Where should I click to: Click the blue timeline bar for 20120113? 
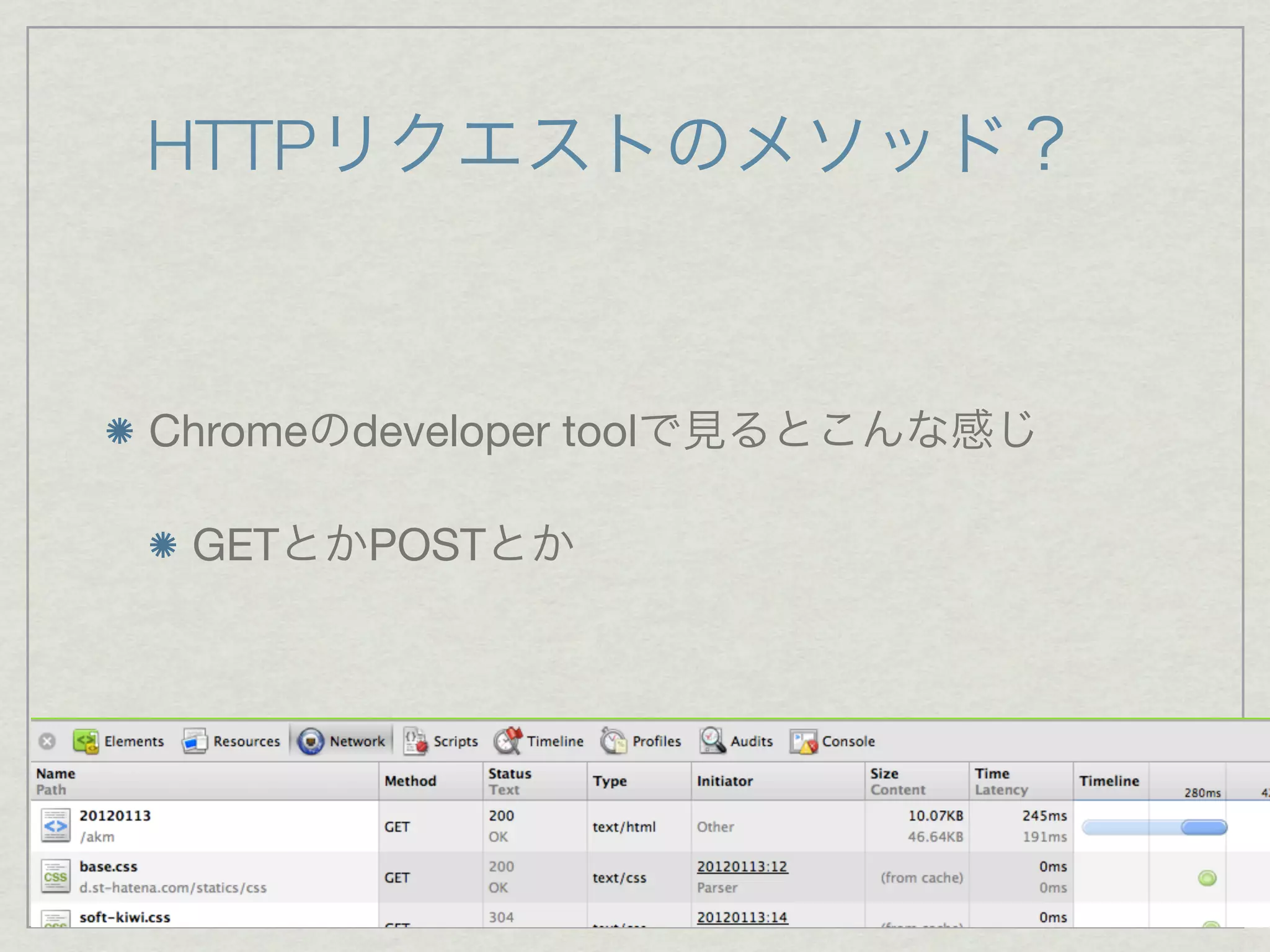click(x=1155, y=827)
